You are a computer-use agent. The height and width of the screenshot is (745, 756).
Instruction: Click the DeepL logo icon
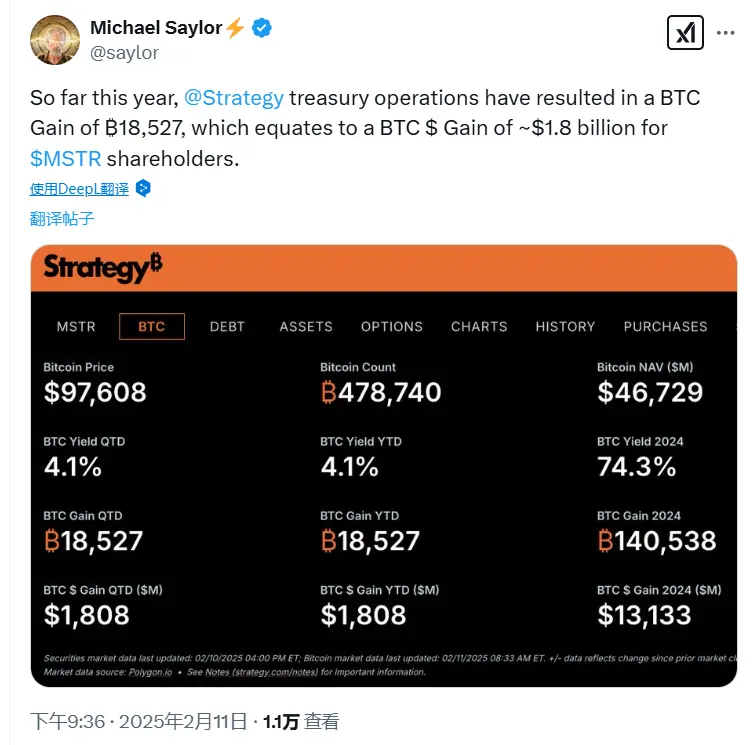143,189
